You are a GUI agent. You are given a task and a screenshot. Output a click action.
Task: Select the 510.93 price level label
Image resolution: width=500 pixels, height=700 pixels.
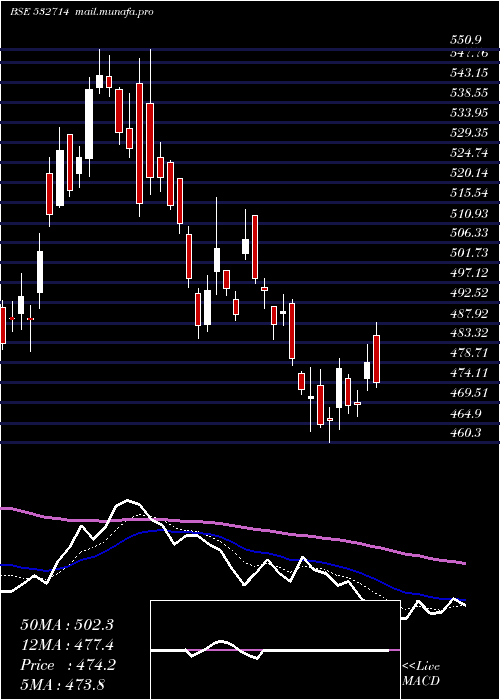pos(468,214)
